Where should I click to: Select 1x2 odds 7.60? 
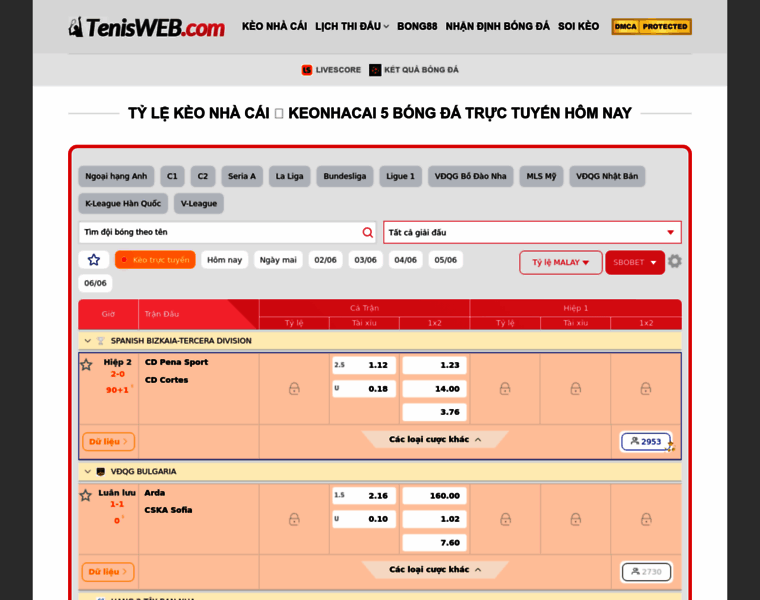pos(434,543)
